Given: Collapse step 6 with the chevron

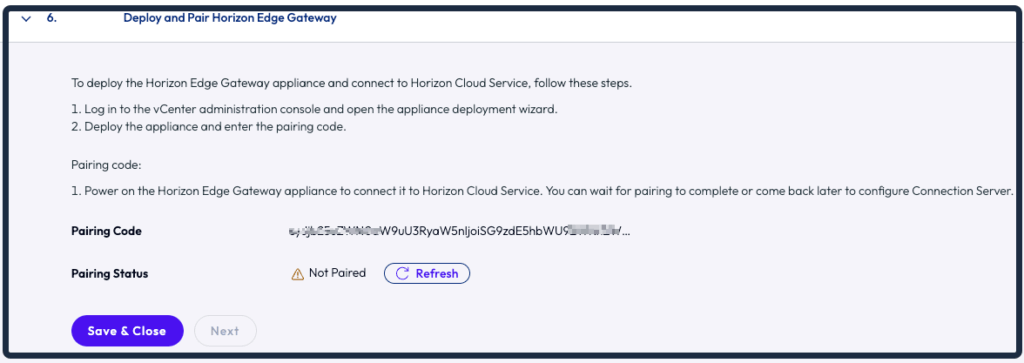Looking at the screenshot, I should tap(26, 18).
